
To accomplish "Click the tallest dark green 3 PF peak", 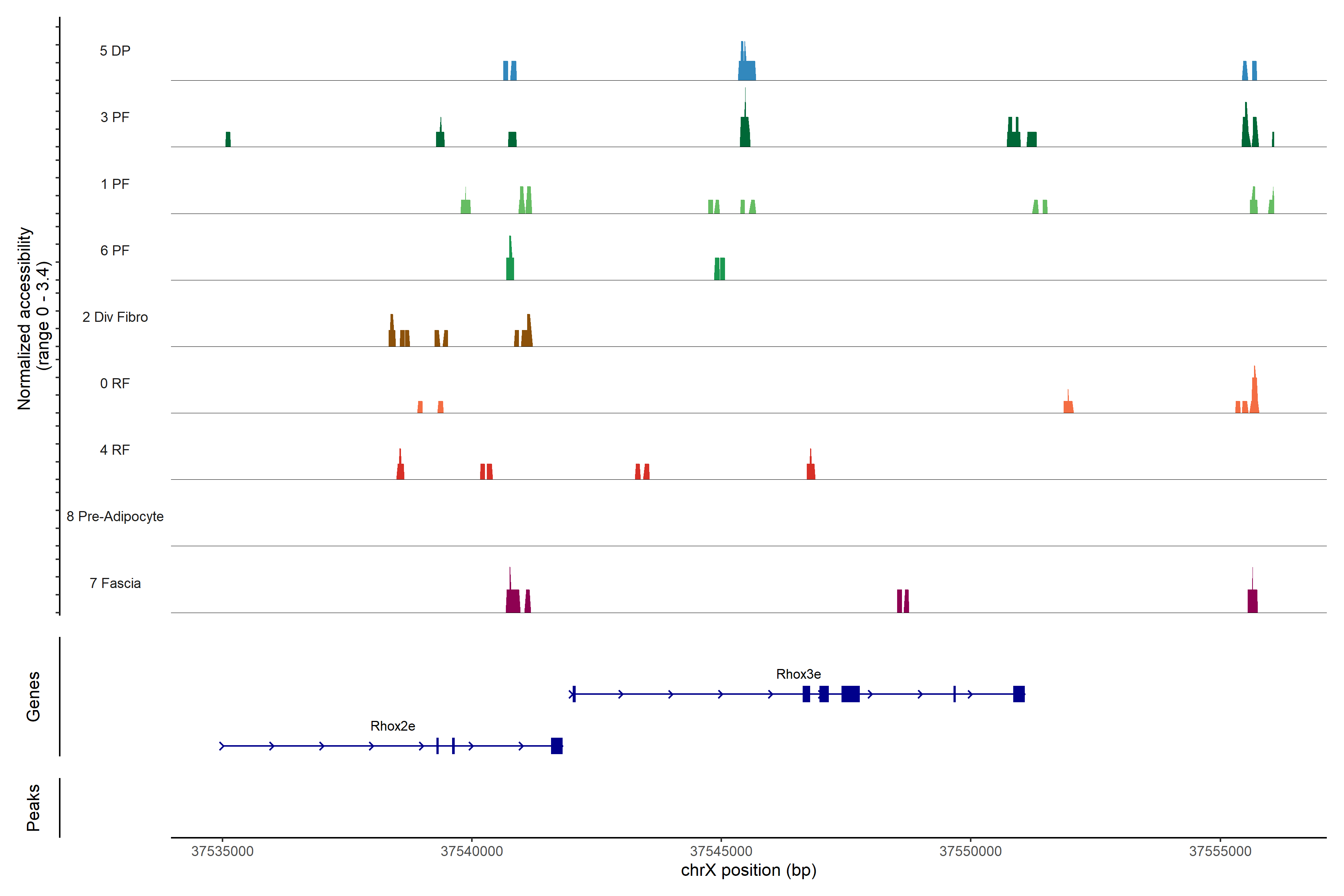I will [x=745, y=128].
